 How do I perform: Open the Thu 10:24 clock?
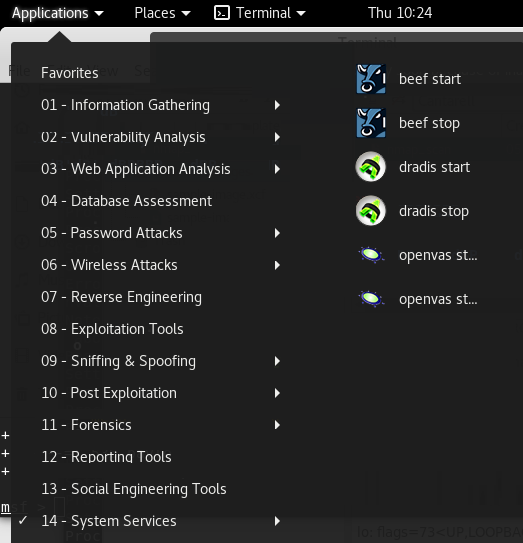tap(400, 13)
